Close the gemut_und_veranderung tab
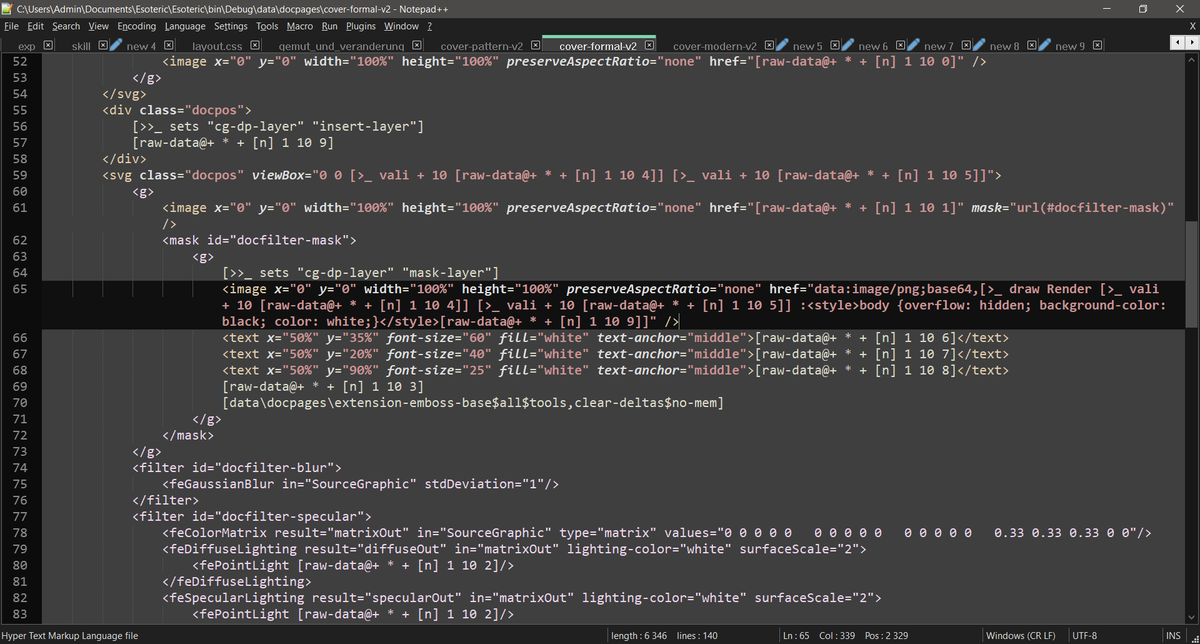Screen dimensions: 1200x644 [417, 46]
